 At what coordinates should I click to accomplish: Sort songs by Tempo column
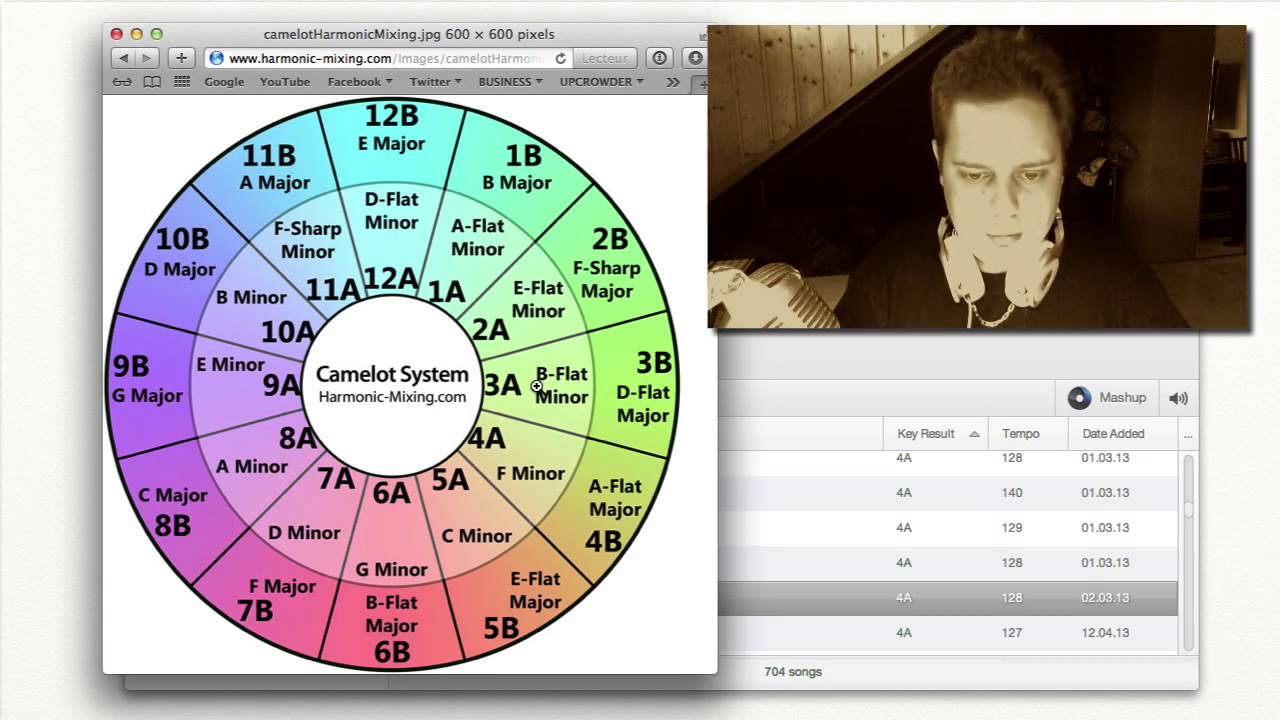coord(1028,434)
